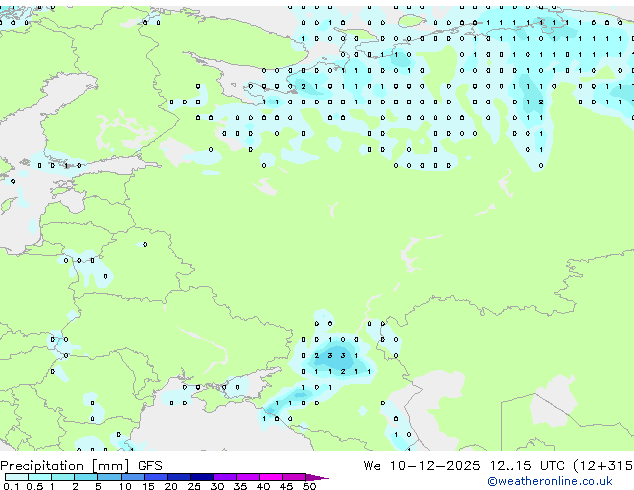Click the 'Precipitation [mm] GFS' title text
The height and width of the screenshot is (490, 634).
81,466
